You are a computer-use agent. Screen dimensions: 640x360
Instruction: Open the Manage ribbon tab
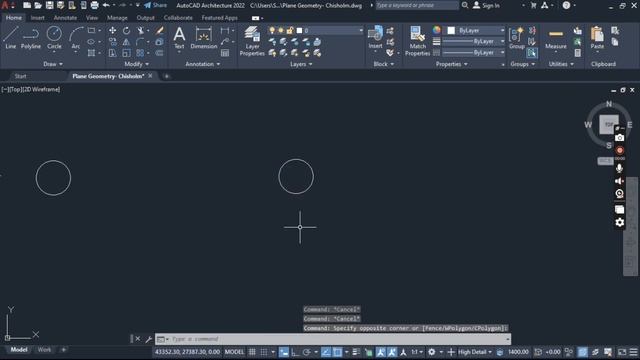tap(117, 18)
